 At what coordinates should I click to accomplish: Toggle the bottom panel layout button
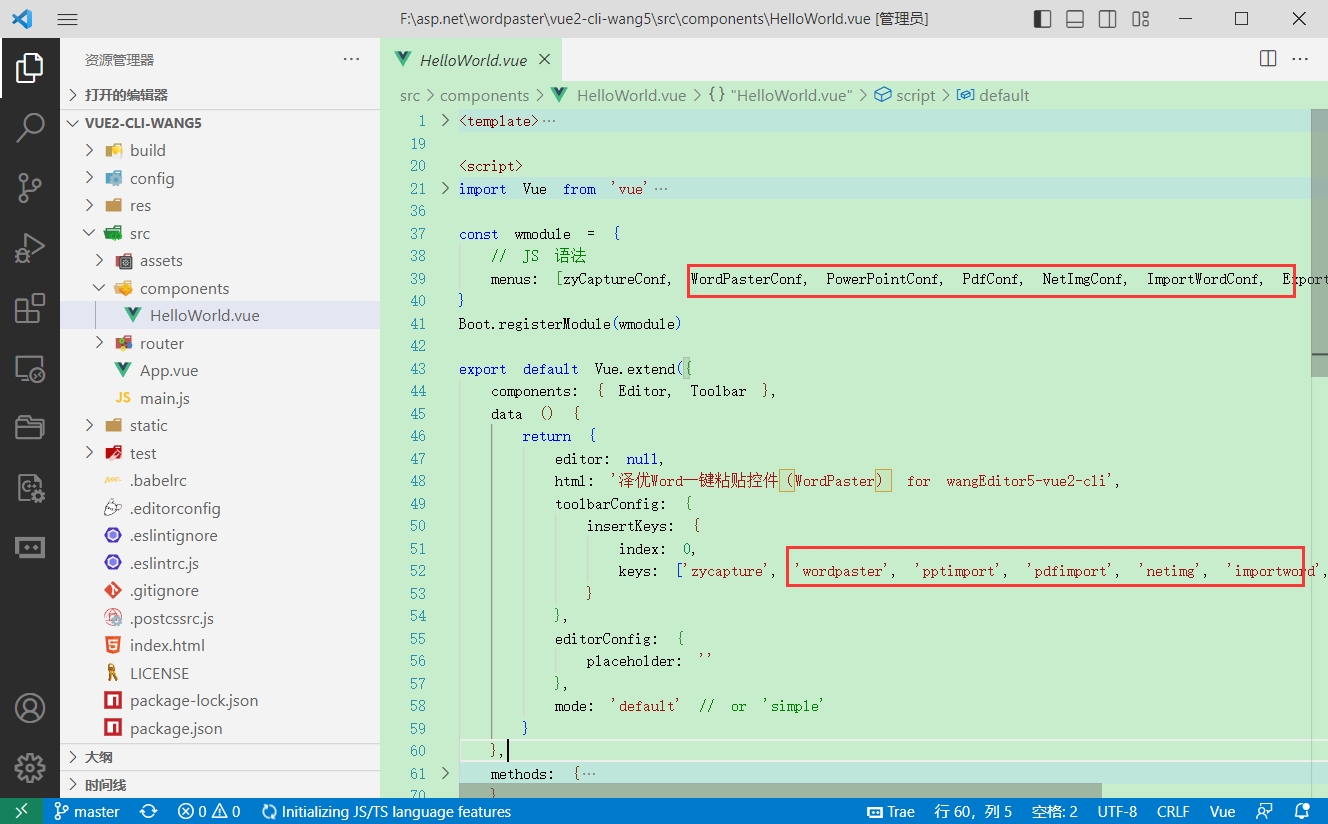(1075, 19)
